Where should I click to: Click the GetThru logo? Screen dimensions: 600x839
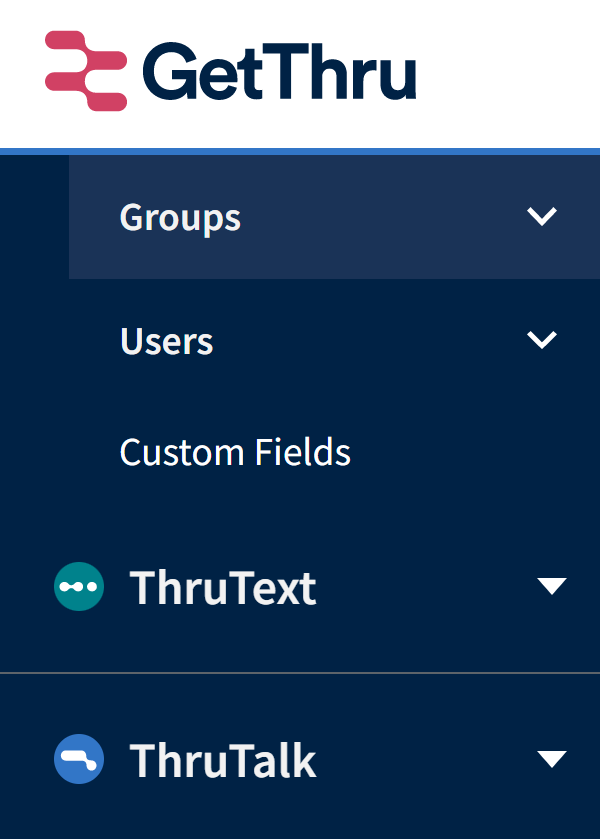[x=231, y=71]
